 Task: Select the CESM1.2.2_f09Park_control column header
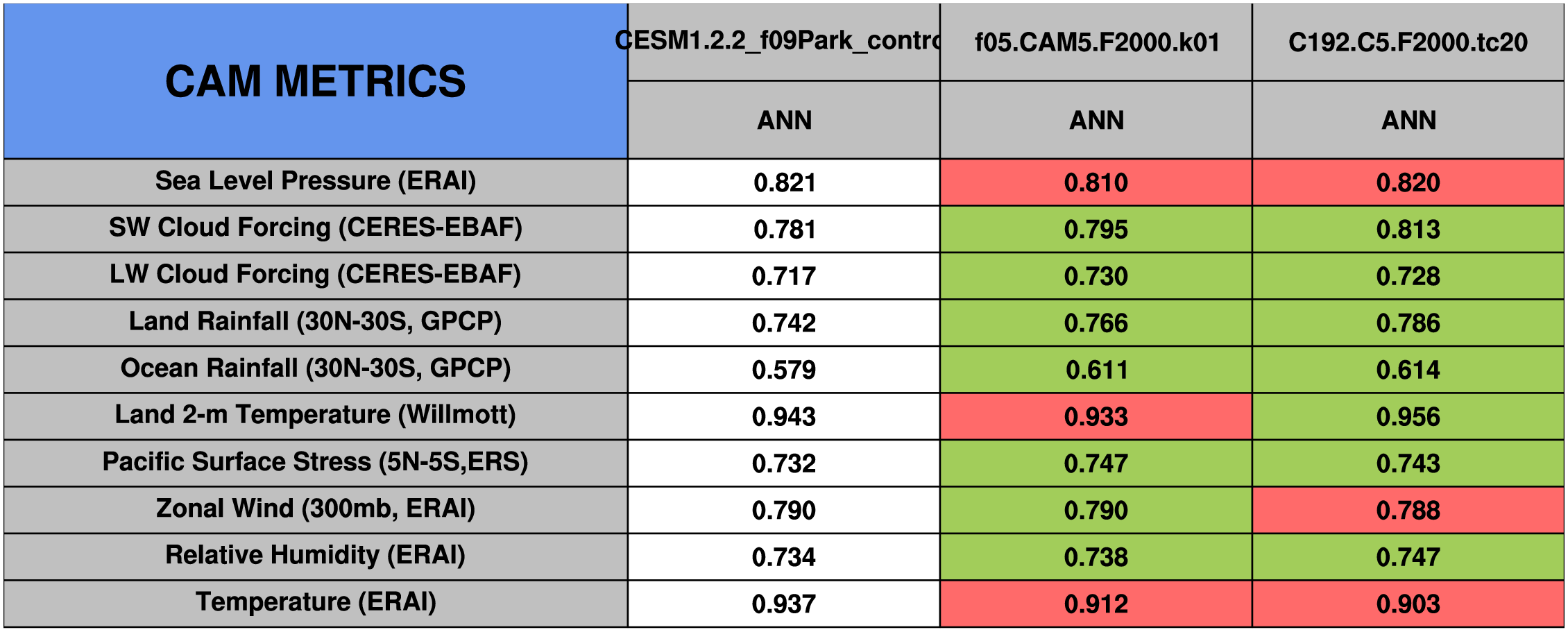coord(783,42)
